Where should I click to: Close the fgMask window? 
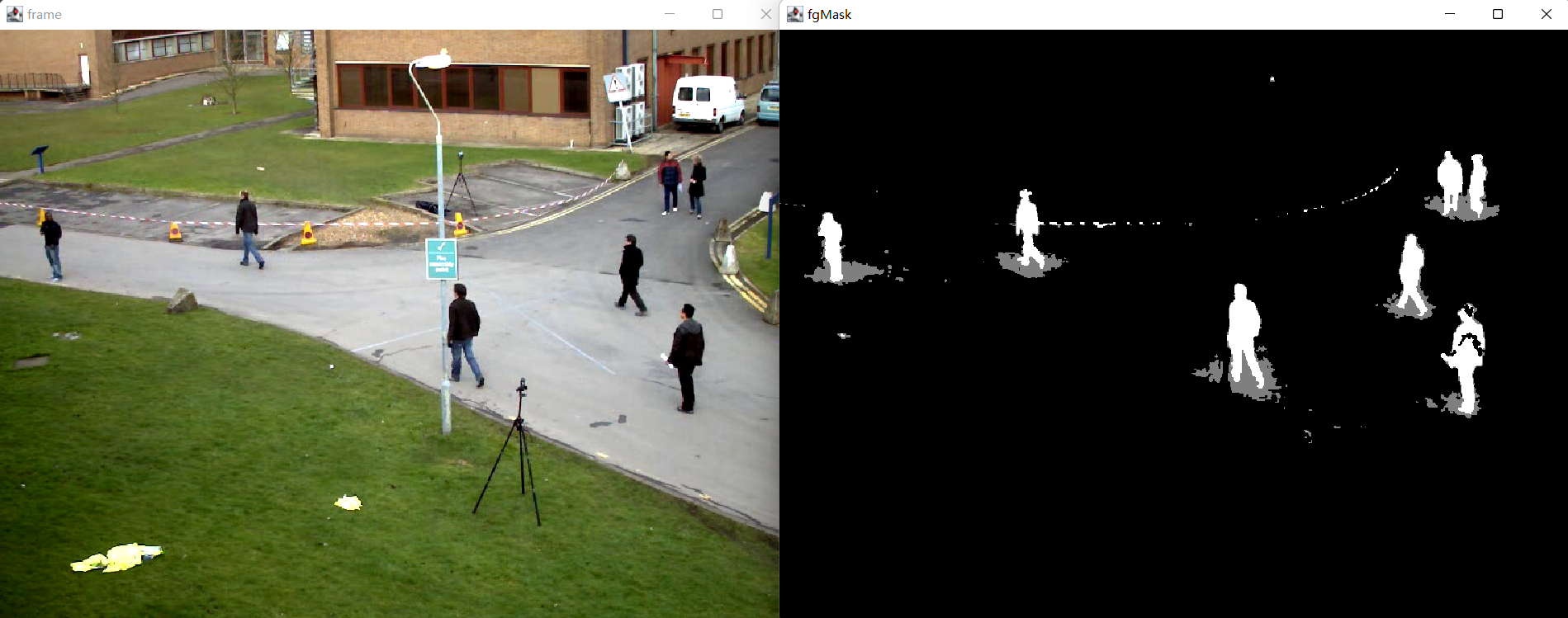(1546, 14)
